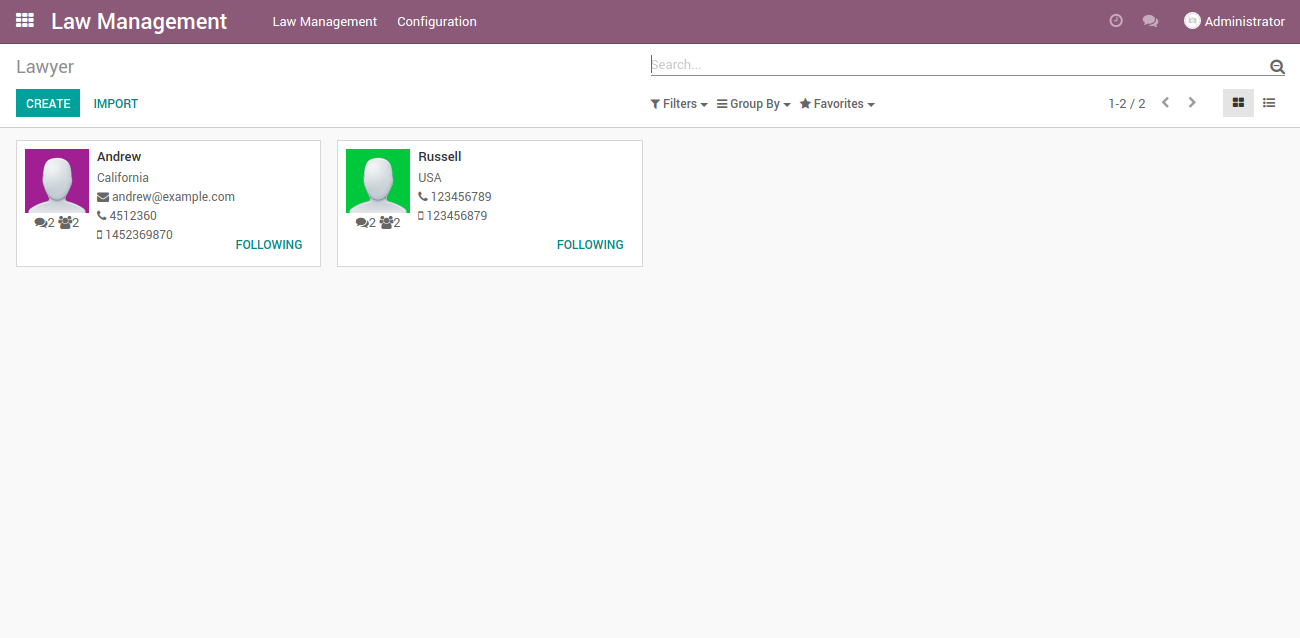
Task: Click phone icon beside 123456789
Action: point(423,197)
